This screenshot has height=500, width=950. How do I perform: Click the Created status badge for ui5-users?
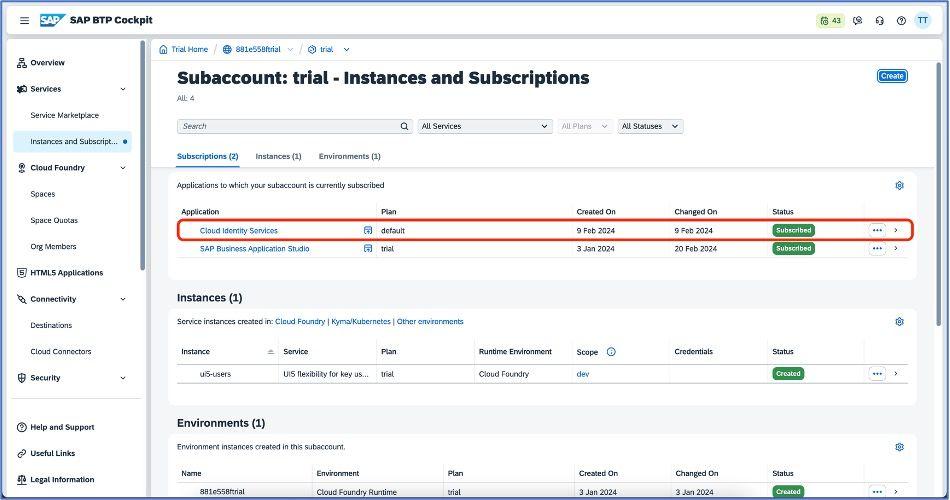pyautogui.click(x=788, y=374)
